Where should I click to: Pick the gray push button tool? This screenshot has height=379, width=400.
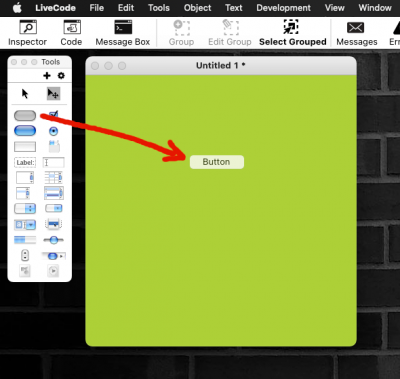pos(25,116)
